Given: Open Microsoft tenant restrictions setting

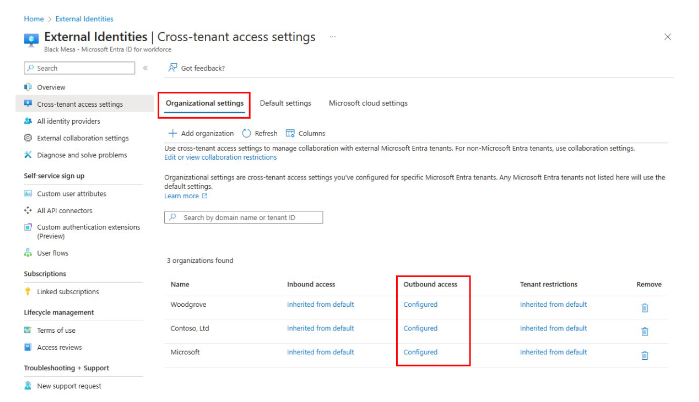Looking at the screenshot, I should [x=553, y=352].
